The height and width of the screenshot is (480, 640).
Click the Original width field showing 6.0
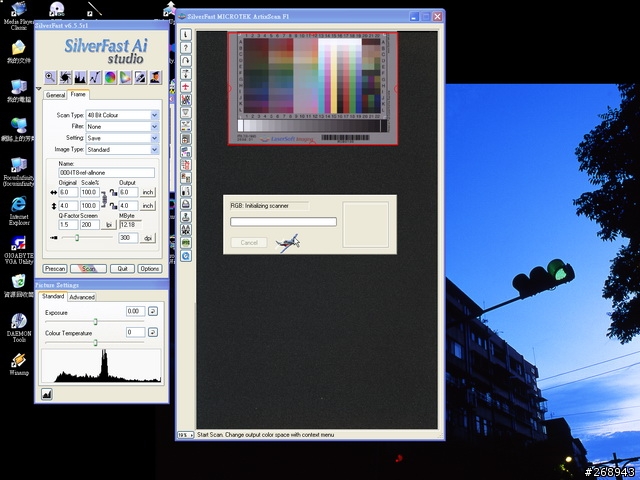[68, 192]
